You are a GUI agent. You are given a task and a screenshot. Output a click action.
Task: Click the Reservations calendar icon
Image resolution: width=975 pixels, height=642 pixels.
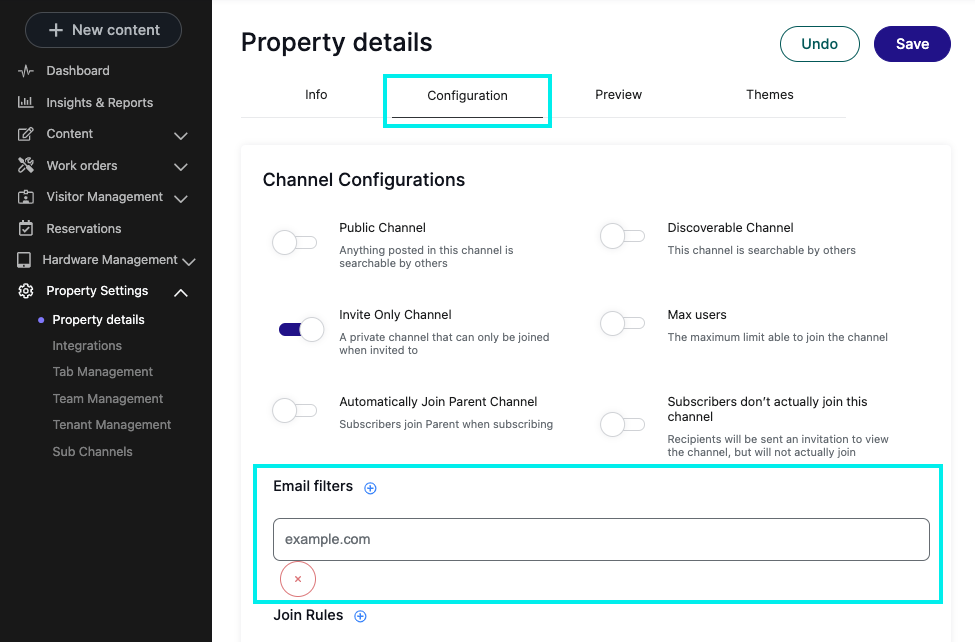pos(25,228)
